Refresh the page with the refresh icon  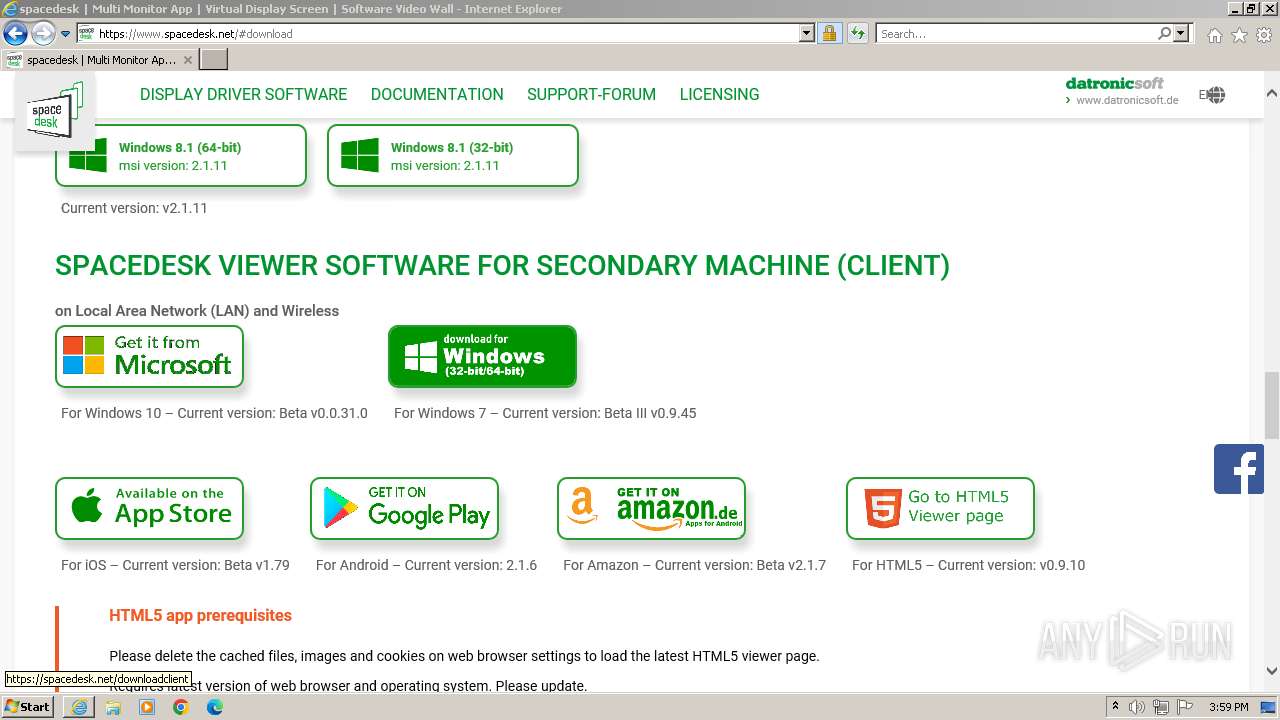(858, 33)
